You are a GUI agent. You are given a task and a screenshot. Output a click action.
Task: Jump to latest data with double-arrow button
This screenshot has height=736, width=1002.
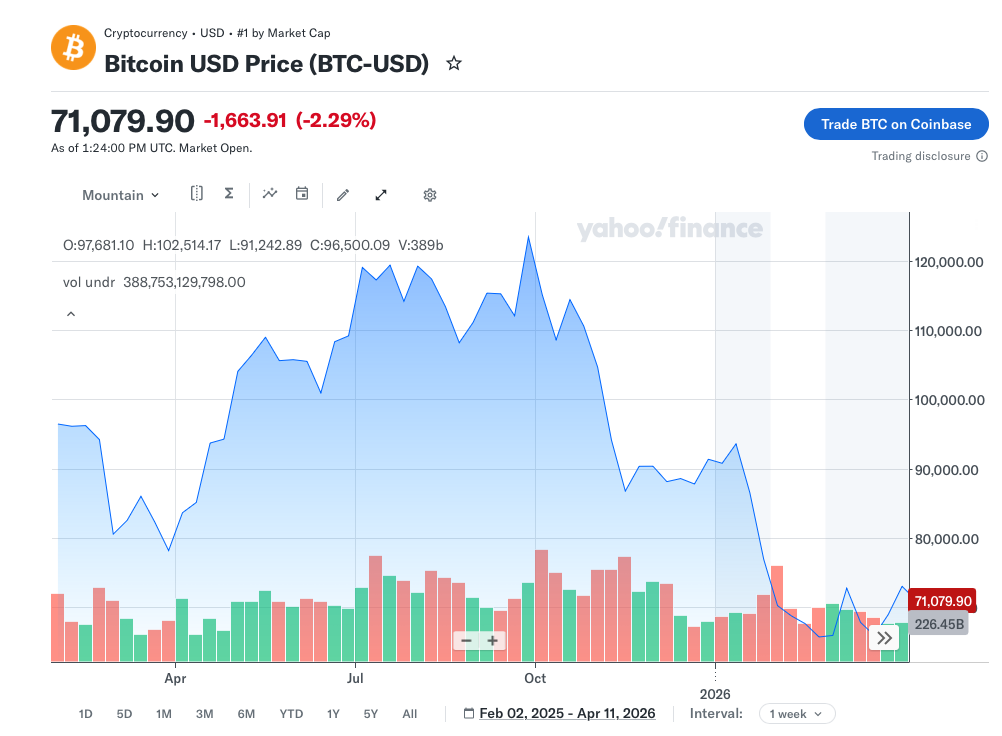tap(885, 637)
